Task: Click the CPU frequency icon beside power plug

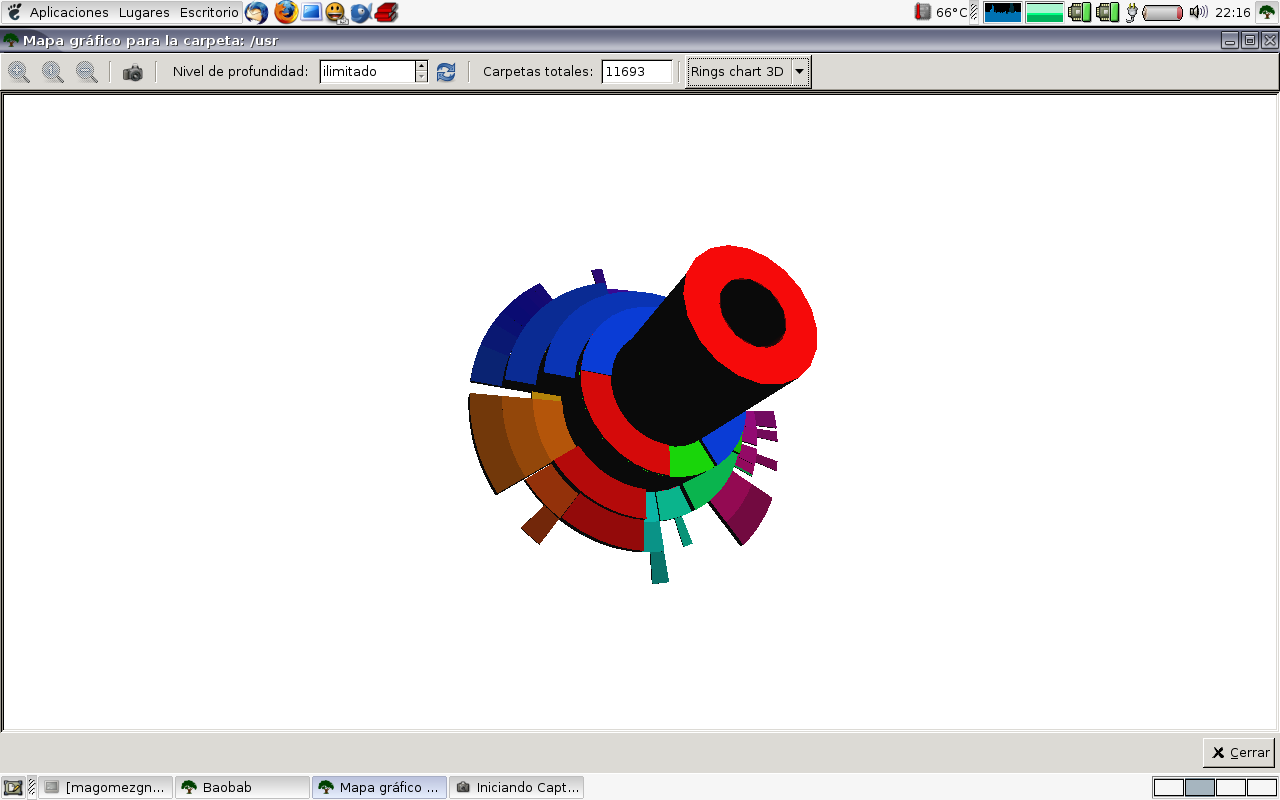Action: coord(1107,12)
